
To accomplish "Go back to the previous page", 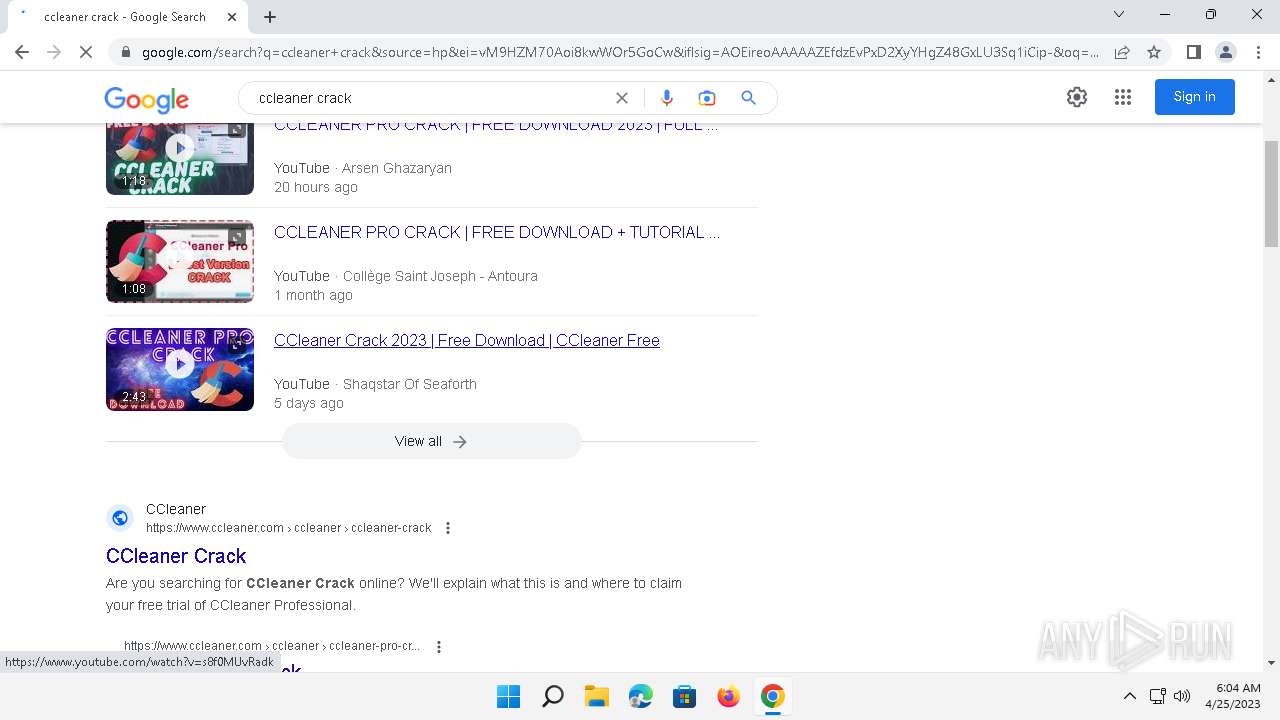I will tap(22, 52).
